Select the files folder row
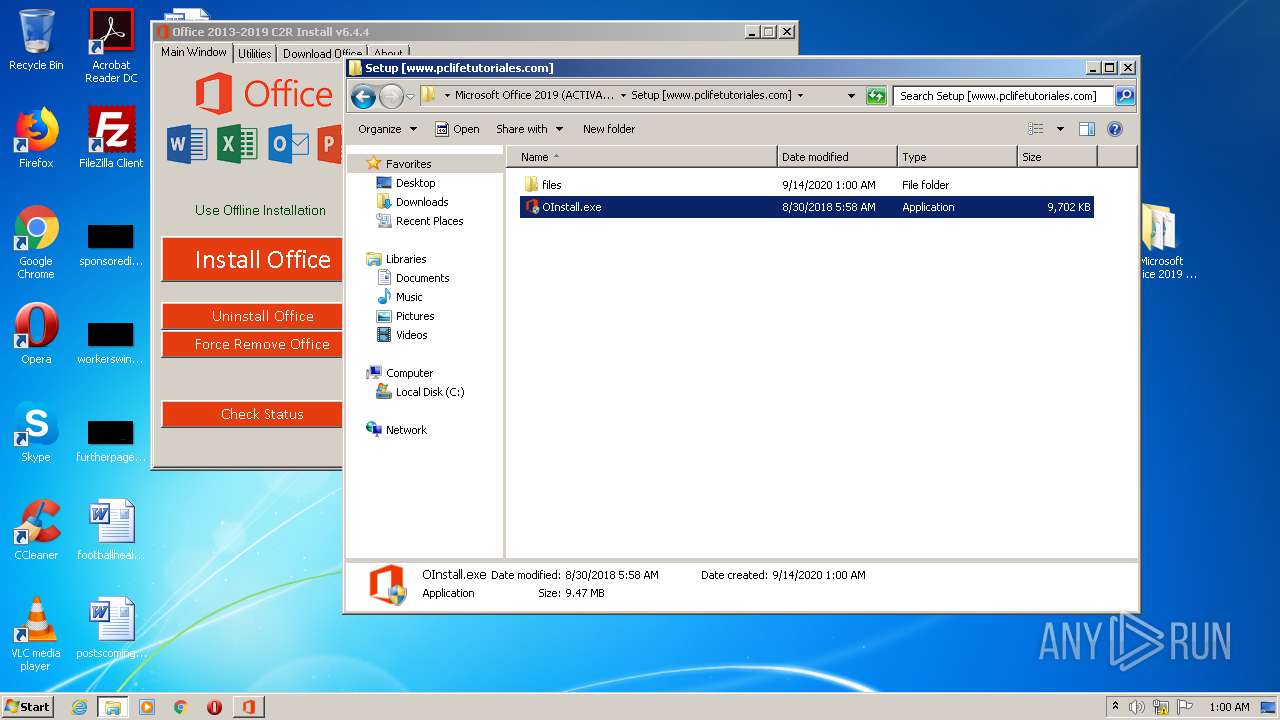The height and width of the screenshot is (720, 1280). (806, 185)
